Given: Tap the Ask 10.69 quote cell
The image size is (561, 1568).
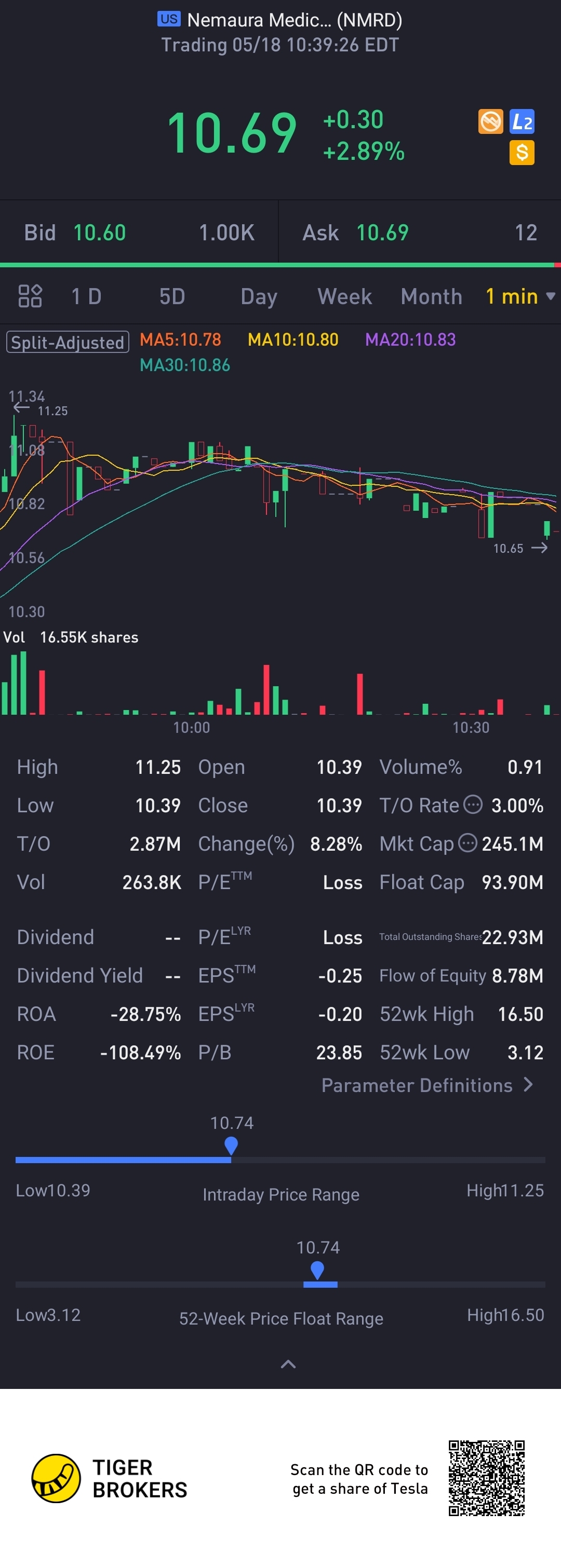Looking at the screenshot, I should 420,233.
